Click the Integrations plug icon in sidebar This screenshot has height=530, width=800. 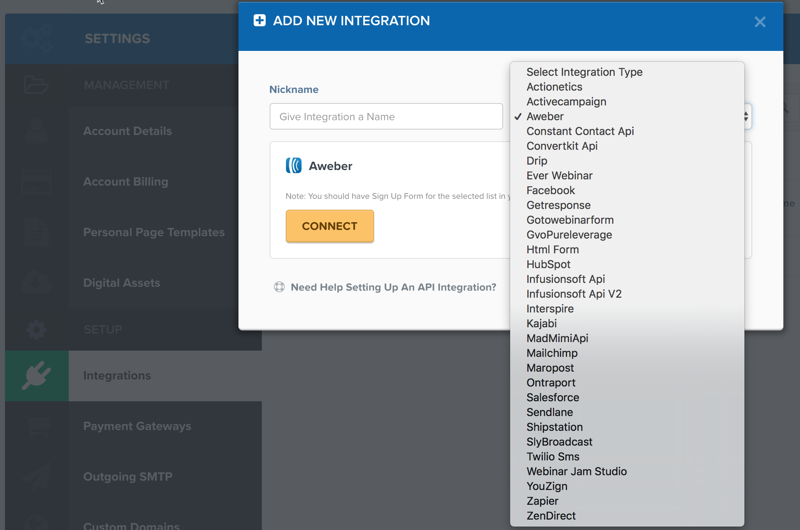[x=37, y=375]
